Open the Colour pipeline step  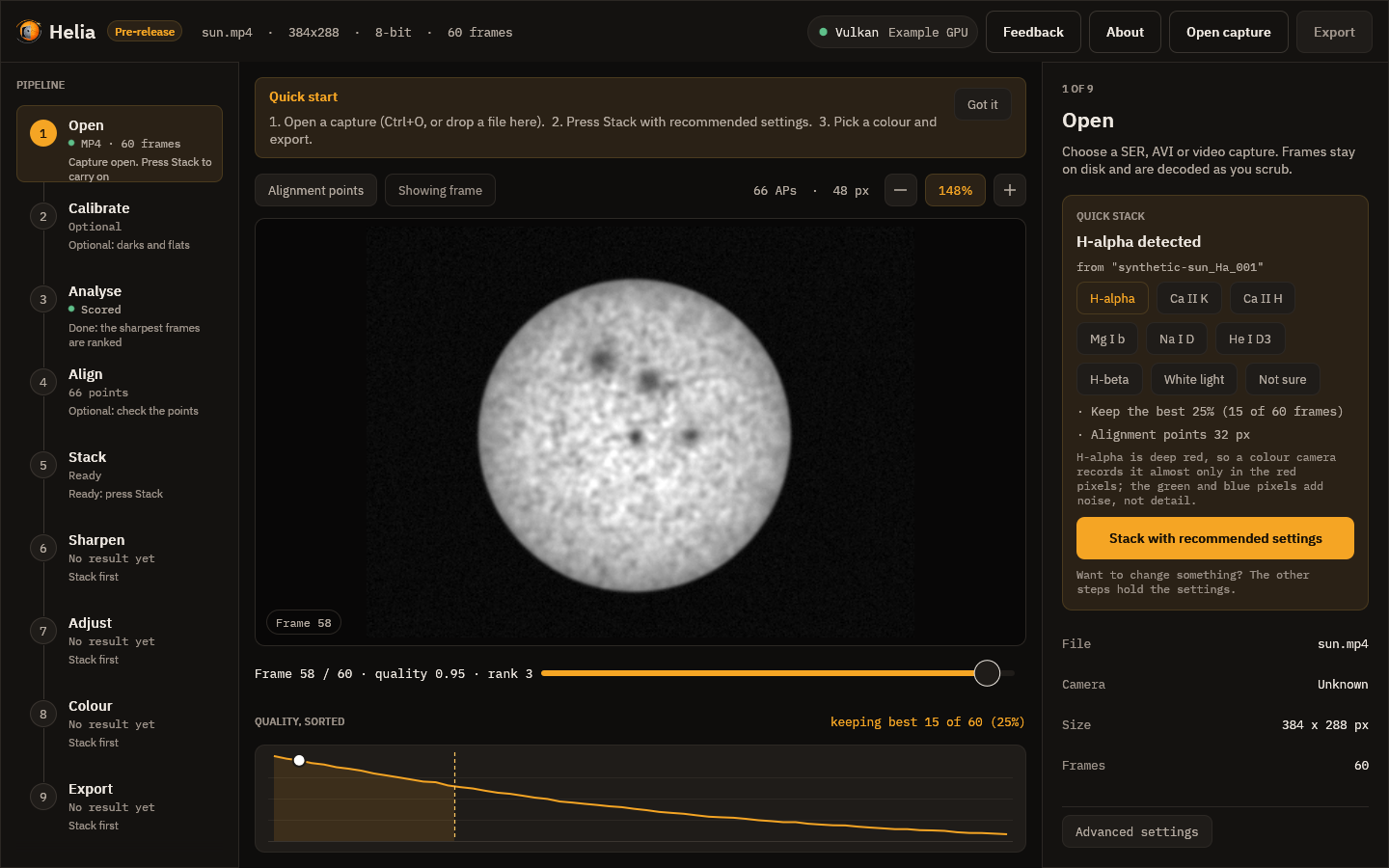pyautogui.click(x=120, y=726)
